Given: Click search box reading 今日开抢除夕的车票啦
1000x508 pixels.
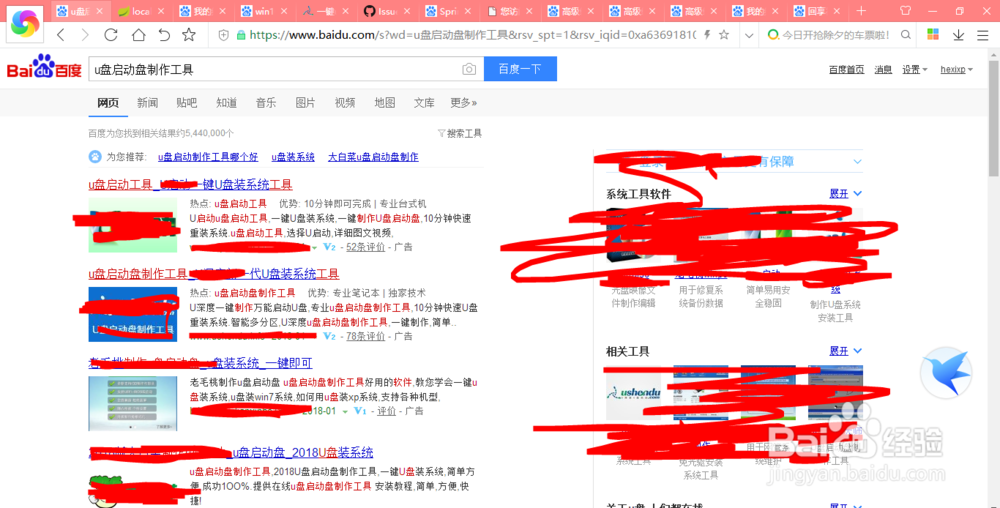Looking at the screenshot, I should (836, 36).
